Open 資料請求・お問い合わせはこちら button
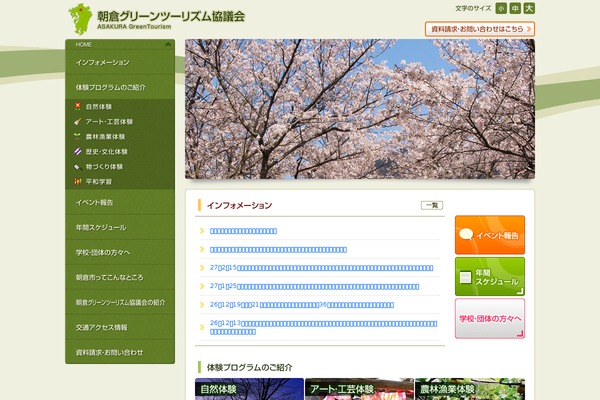 coord(479,29)
